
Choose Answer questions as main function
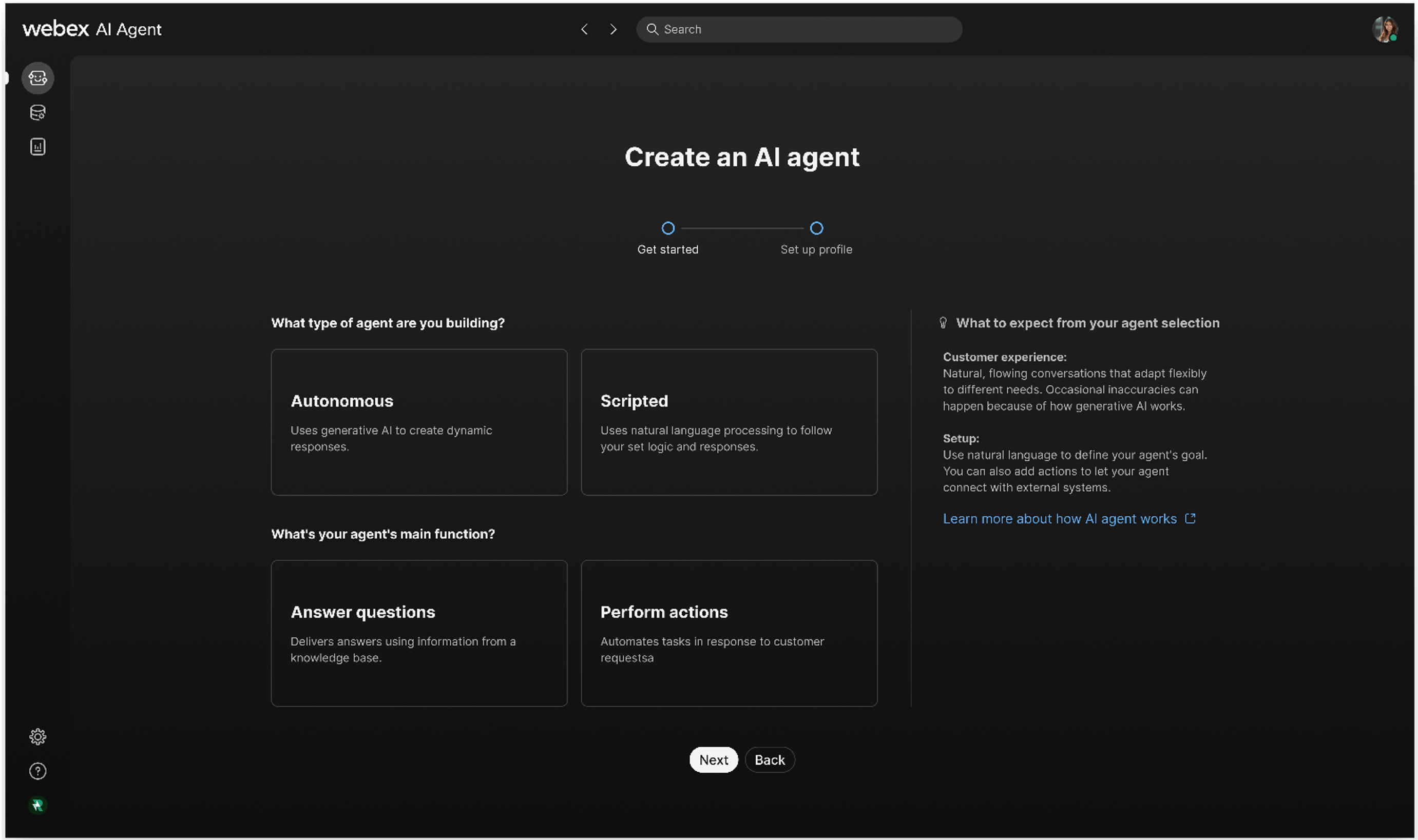point(418,633)
